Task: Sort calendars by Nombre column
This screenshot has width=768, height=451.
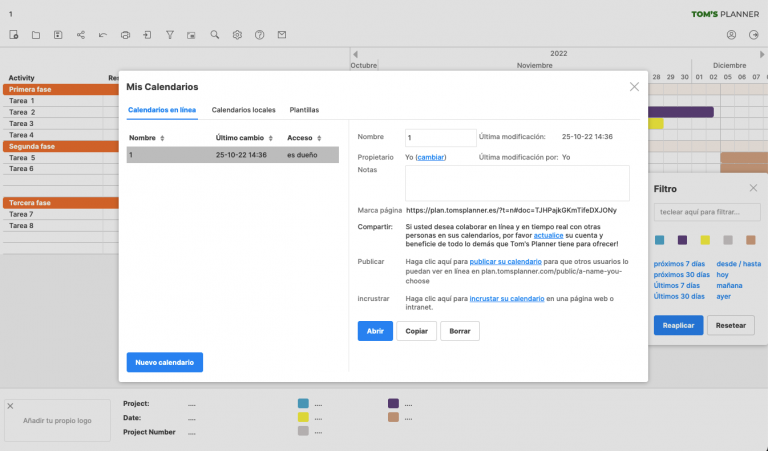Action: [146, 138]
